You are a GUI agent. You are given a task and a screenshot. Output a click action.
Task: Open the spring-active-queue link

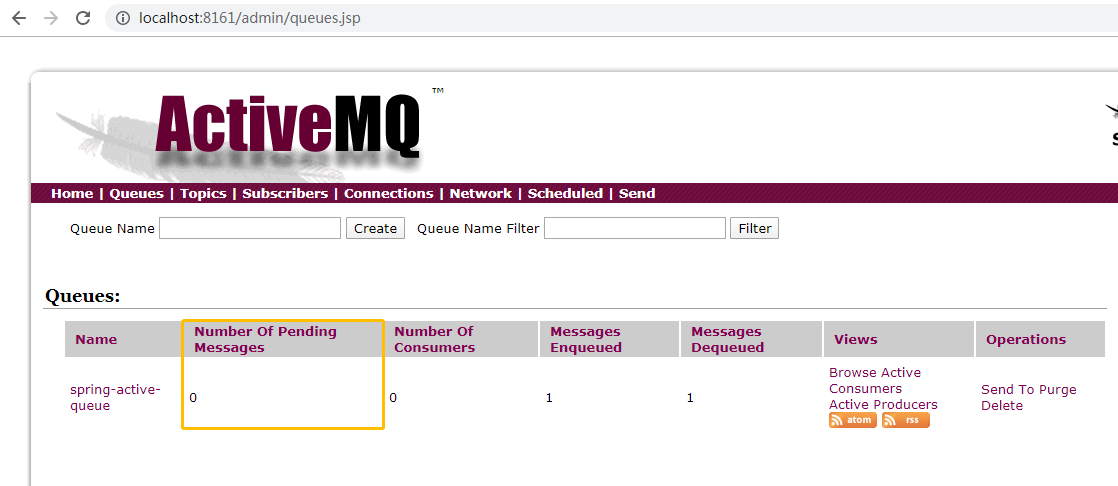pyautogui.click(x=116, y=398)
